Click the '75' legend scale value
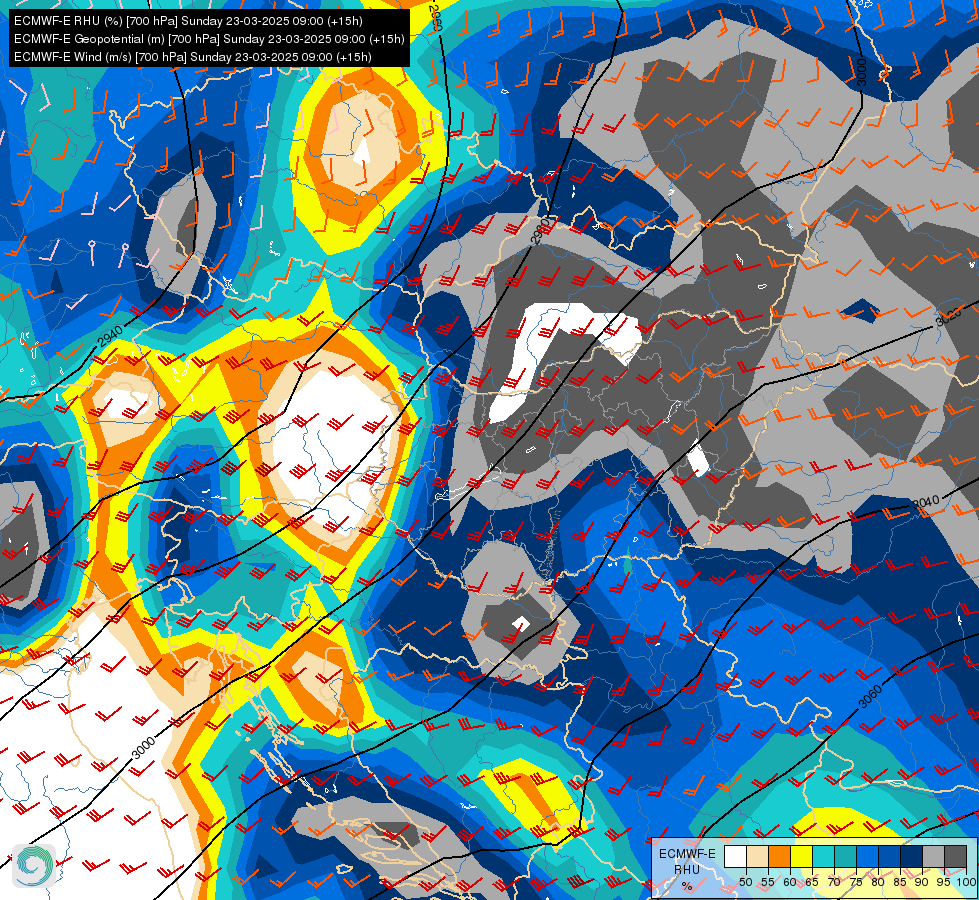Image resolution: width=979 pixels, height=900 pixels. coord(857,882)
